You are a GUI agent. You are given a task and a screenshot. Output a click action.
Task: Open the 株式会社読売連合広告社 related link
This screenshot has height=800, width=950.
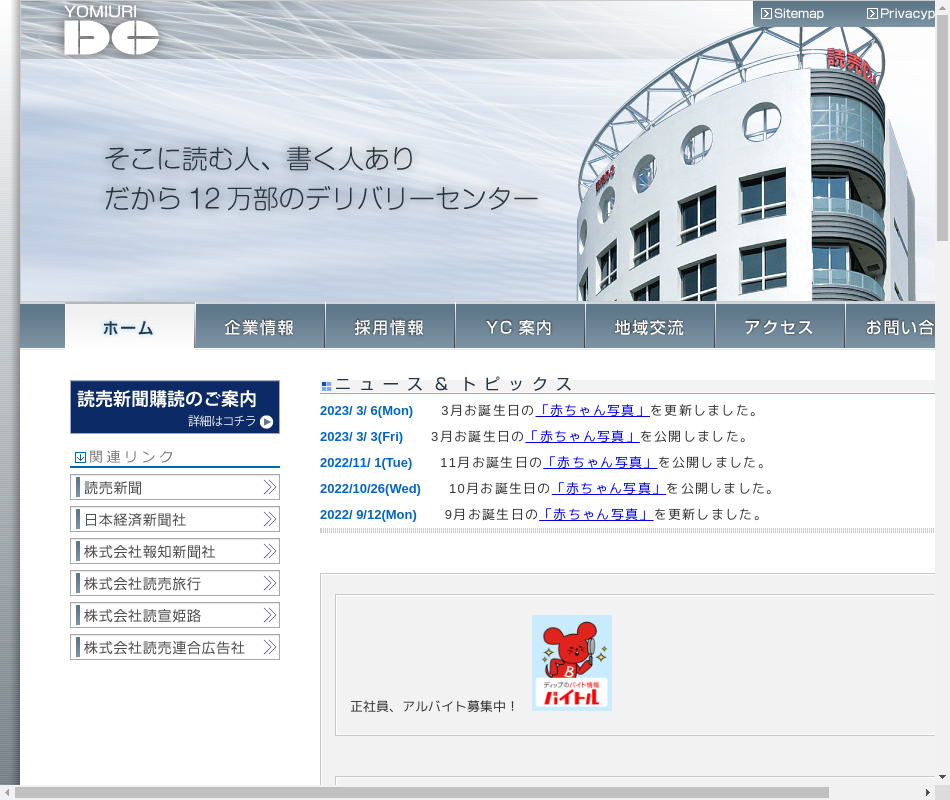tap(174, 647)
